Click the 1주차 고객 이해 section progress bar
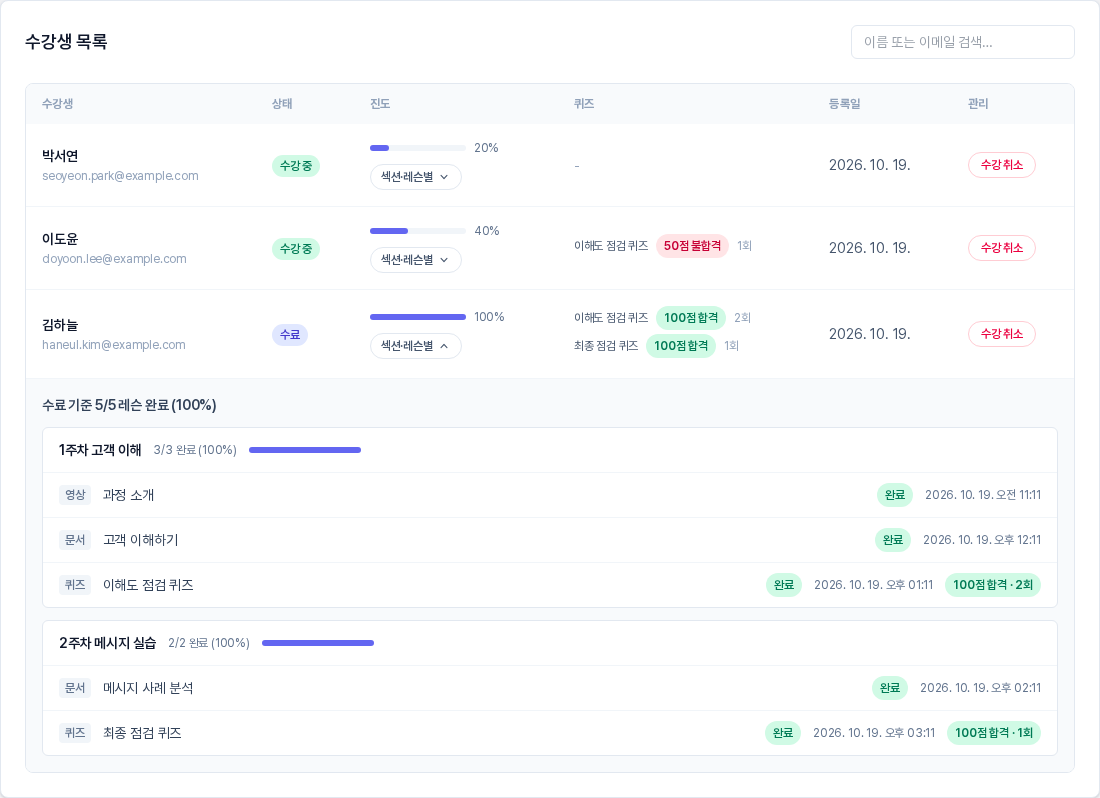The image size is (1100, 798). [305, 450]
